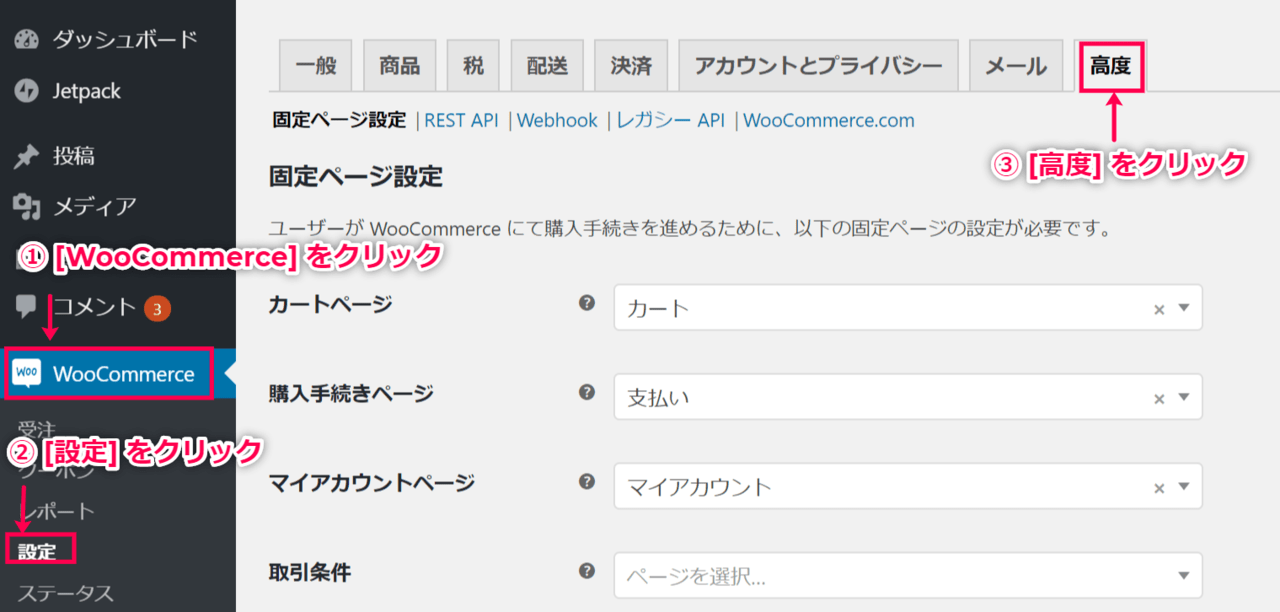Open レポート in the WooCommerce submenu

click(x=57, y=511)
